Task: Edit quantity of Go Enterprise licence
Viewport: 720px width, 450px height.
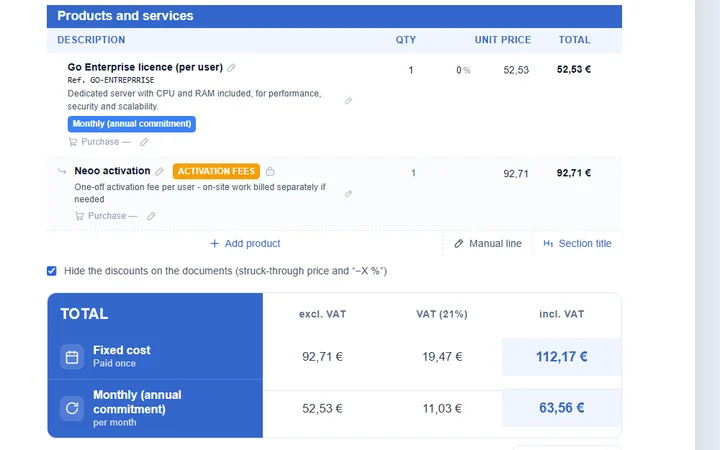Action: coord(411,70)
